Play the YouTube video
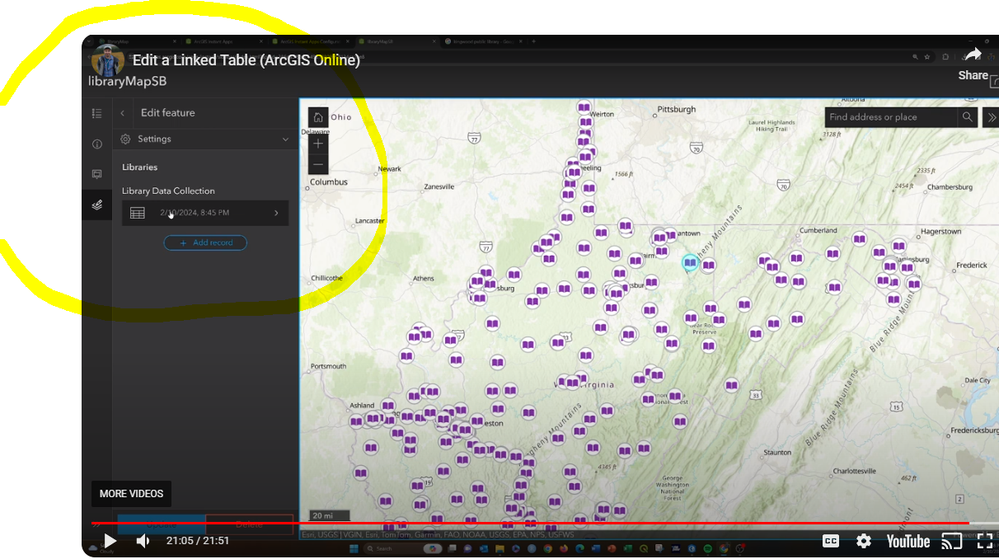The image size is (999, 560). (x=110, y=541)
